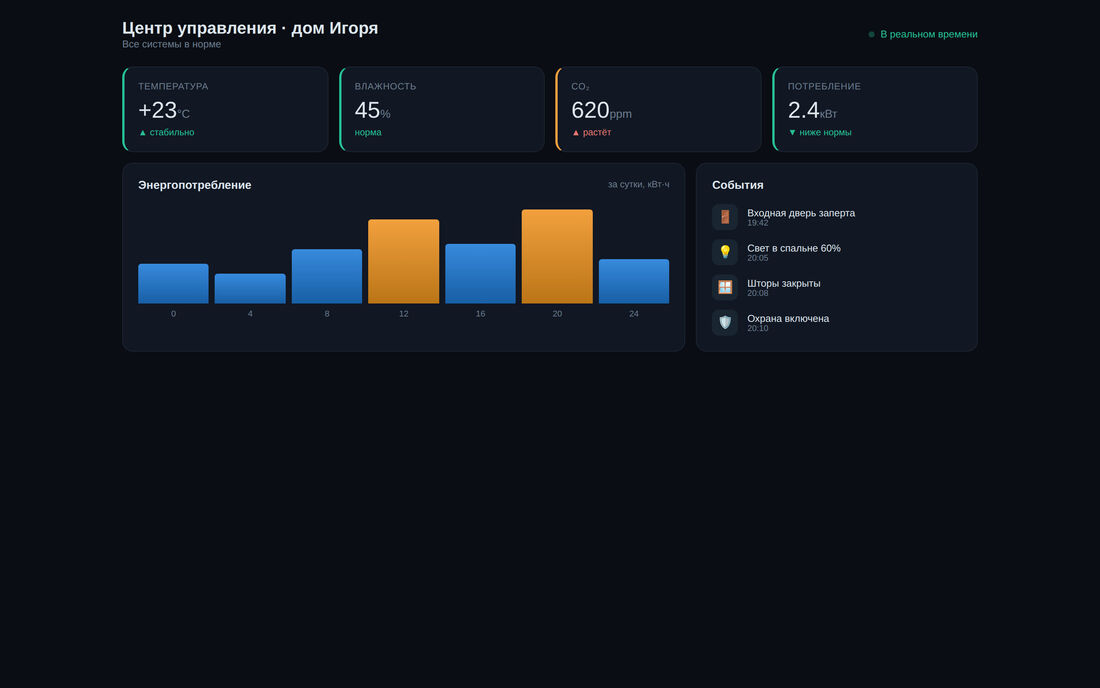Open the shield icon for Охрана включена
Viewport: 1100px width, 688px height.
(725, 323)
